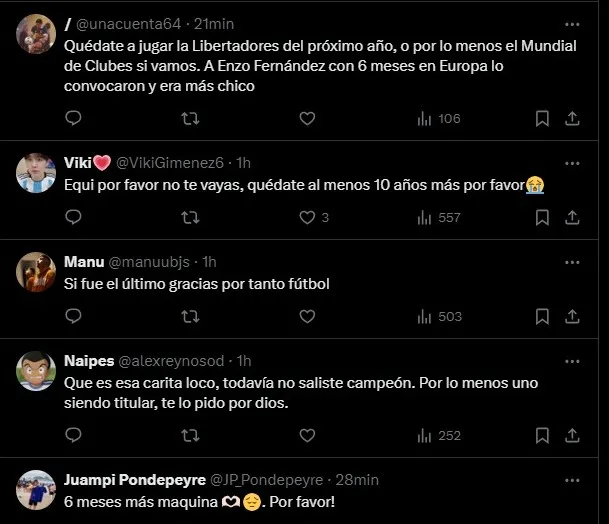Open more options on Manu's tweet

pos(571,261)
